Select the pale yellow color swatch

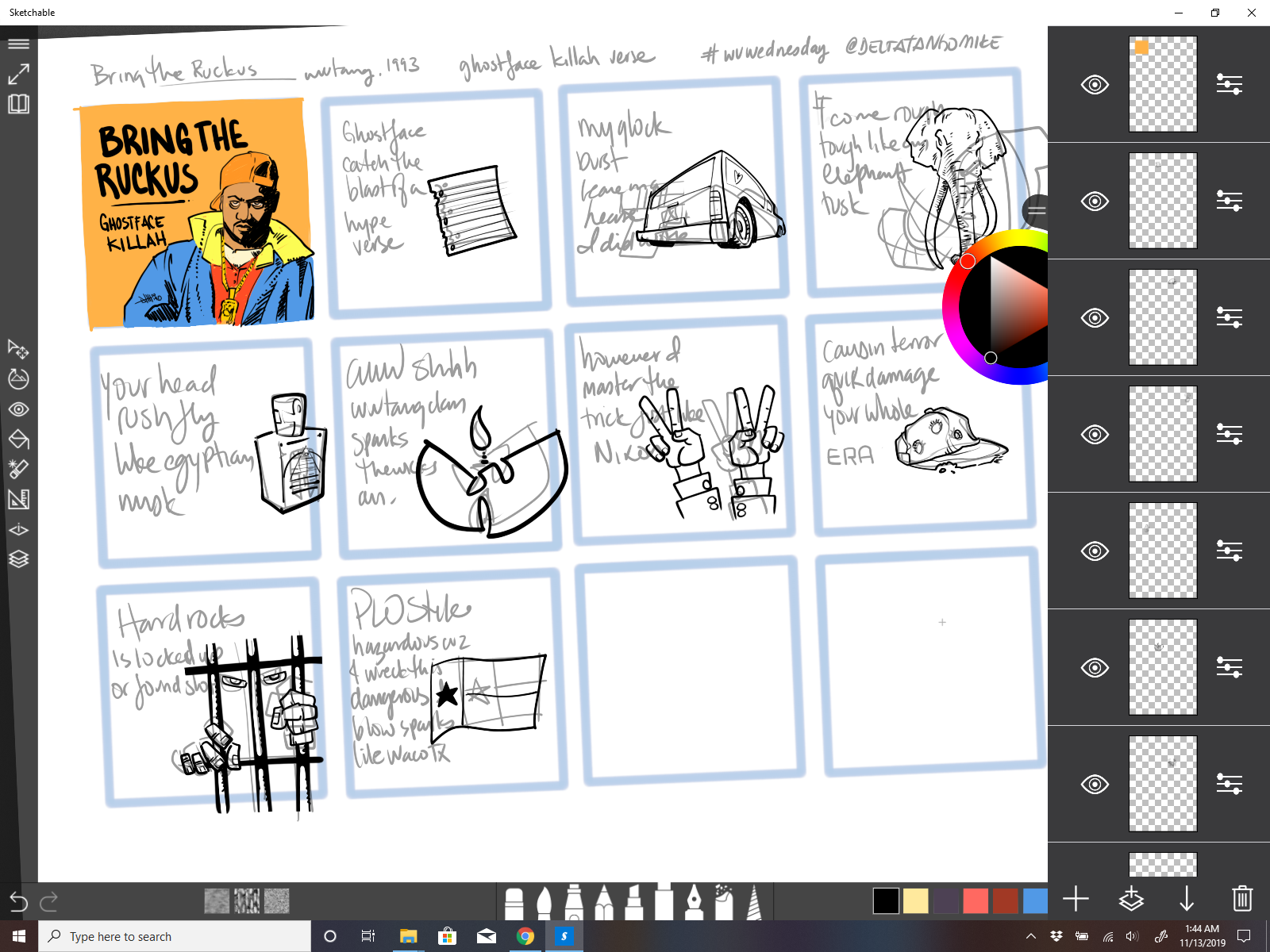pyautogui.click(x=915, y=900)
